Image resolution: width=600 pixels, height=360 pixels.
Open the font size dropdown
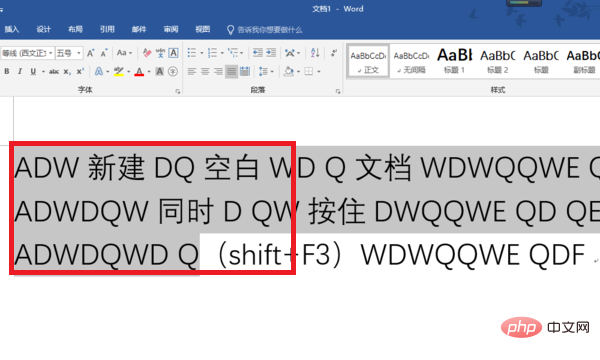[x=79, y=53]
